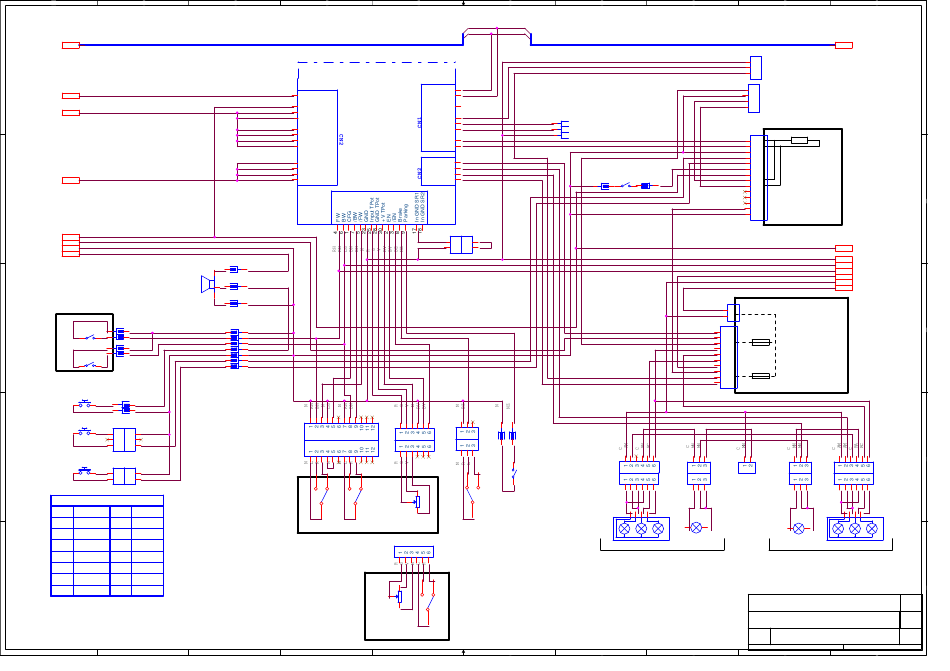The image size is (950, 671).
Task: Select the stack of four red terminals on the left
Action: 71,245
